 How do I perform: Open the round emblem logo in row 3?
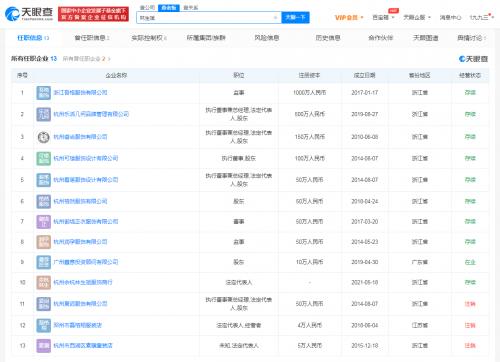pos(44,137)
